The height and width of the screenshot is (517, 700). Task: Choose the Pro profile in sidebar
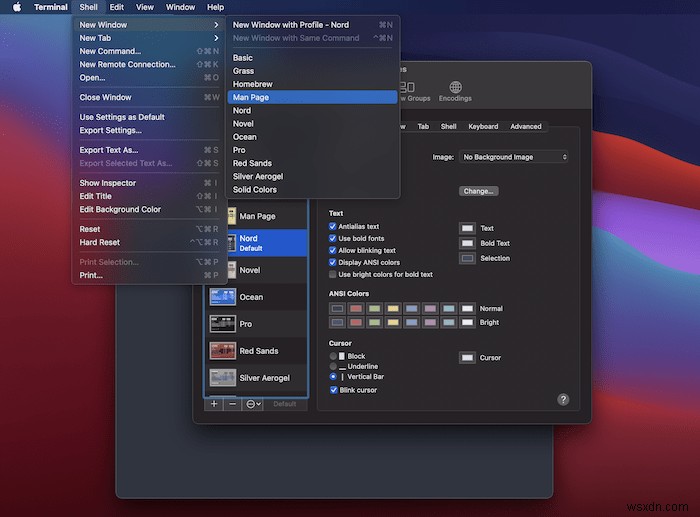pyautogui.click(x=246, y=324)
